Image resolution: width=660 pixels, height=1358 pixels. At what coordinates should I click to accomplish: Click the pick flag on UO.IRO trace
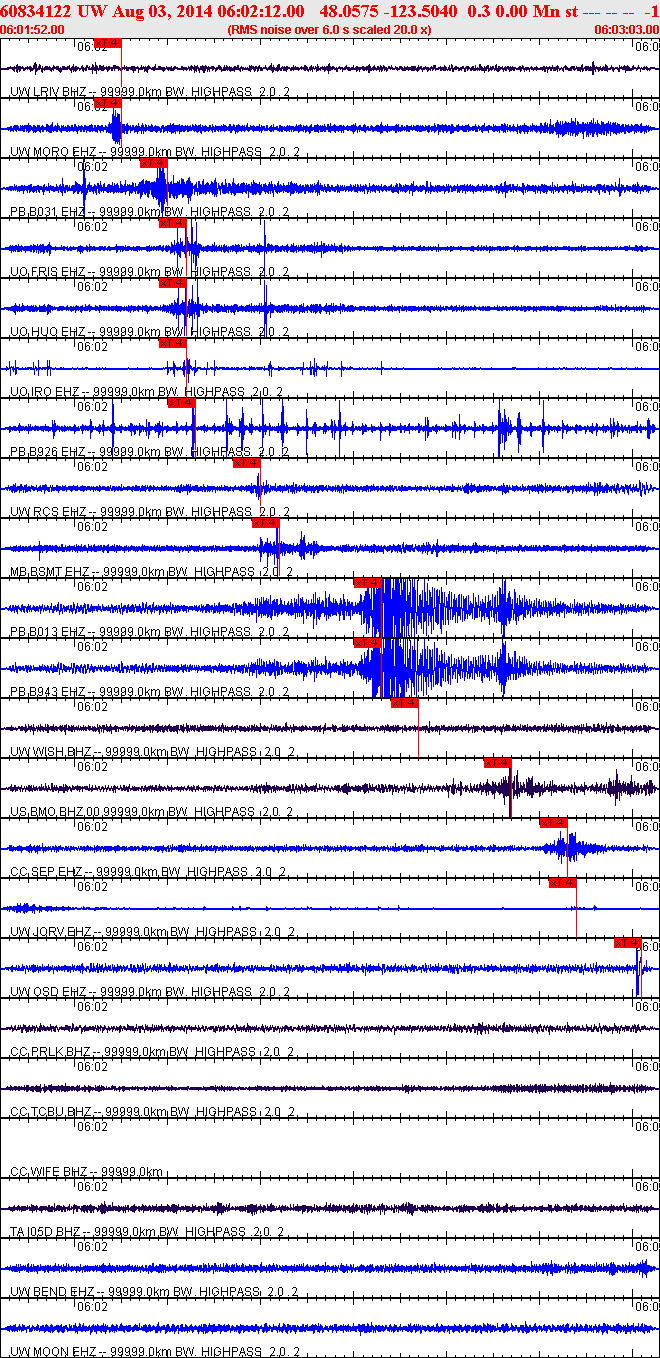pyautogui.click(x=173, y=343)
